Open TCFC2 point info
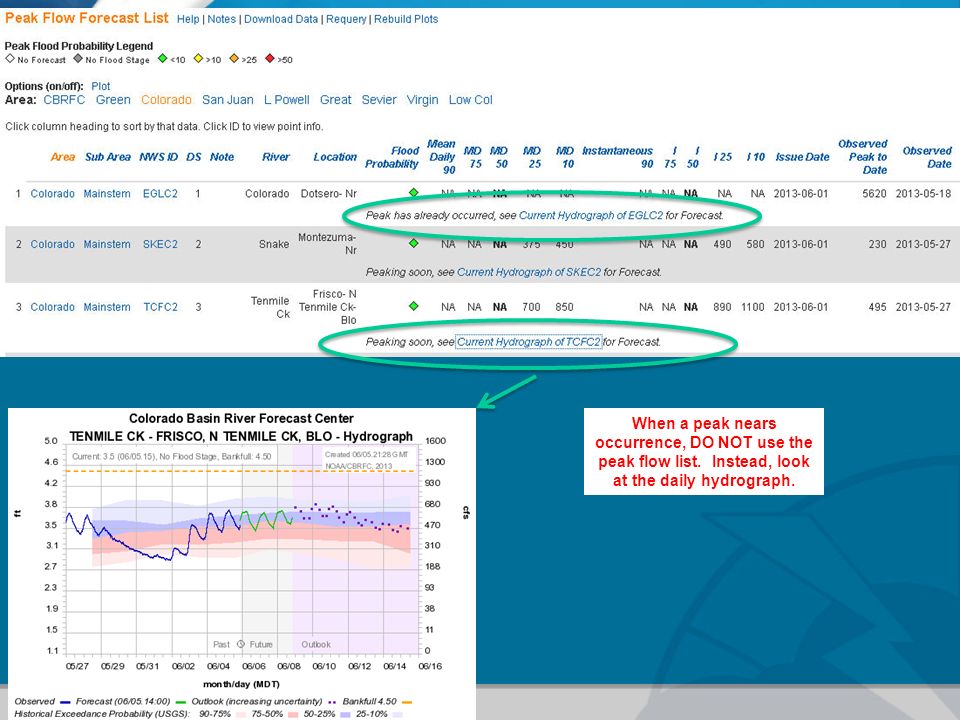Screen dimensions: 960x720 coord(160,307)
